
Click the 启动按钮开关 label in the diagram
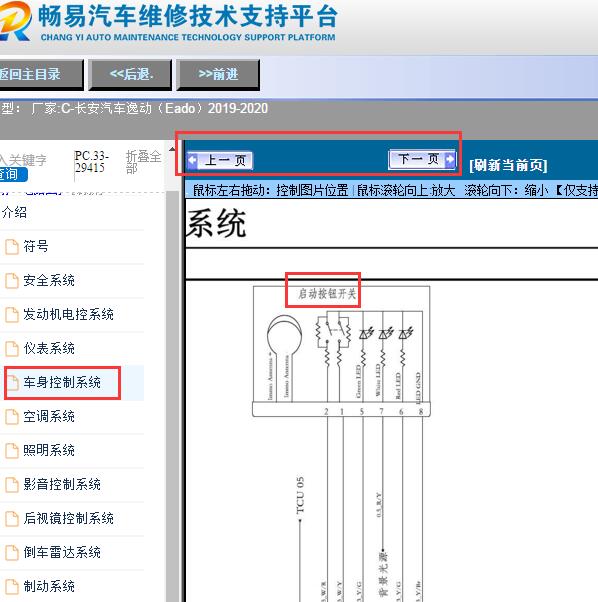[327, 294]
